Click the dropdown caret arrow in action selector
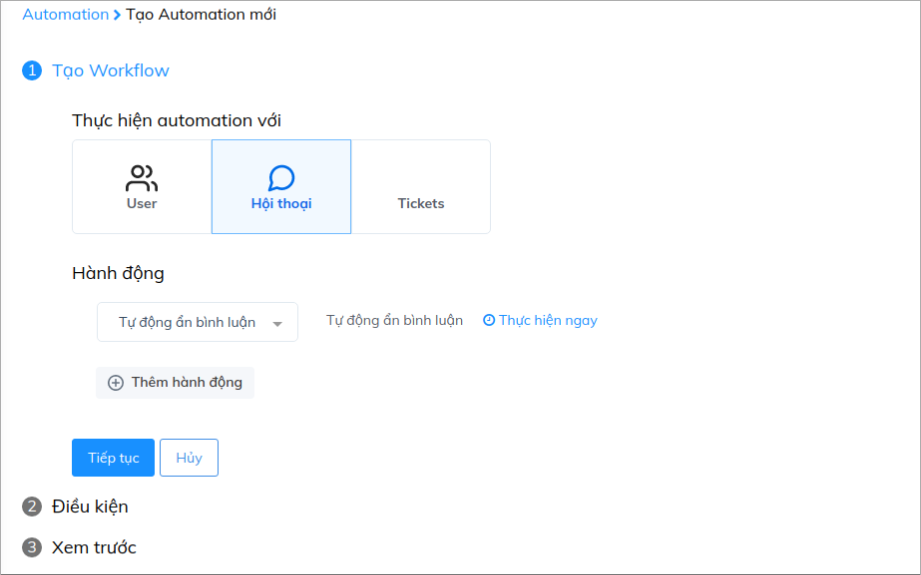The height and width of the screenshot is (575, 921). point(277,324)
